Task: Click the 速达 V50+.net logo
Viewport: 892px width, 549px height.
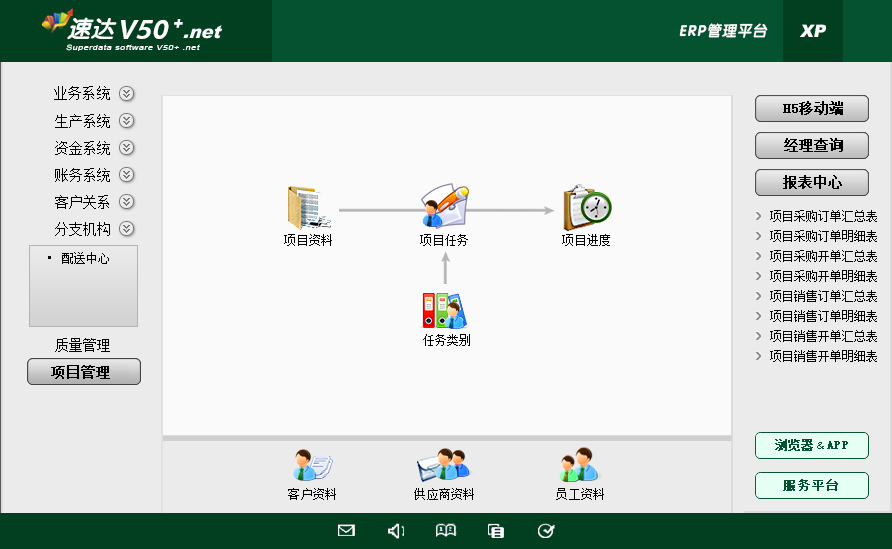Action: click(x=132, y=30)
